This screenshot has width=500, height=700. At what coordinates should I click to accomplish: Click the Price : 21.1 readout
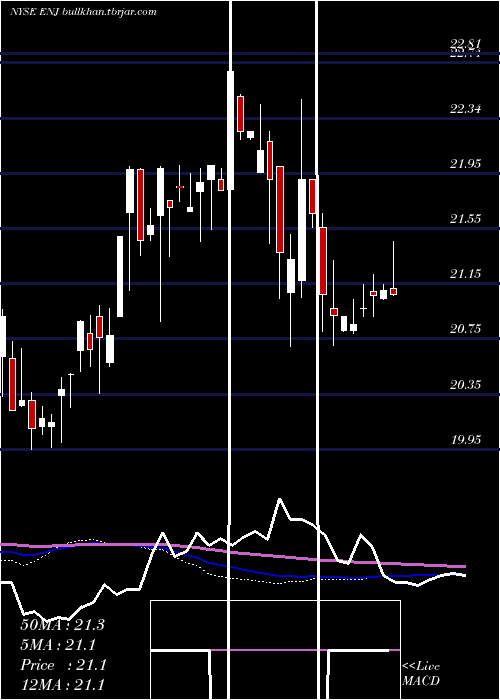click(63, 665)
